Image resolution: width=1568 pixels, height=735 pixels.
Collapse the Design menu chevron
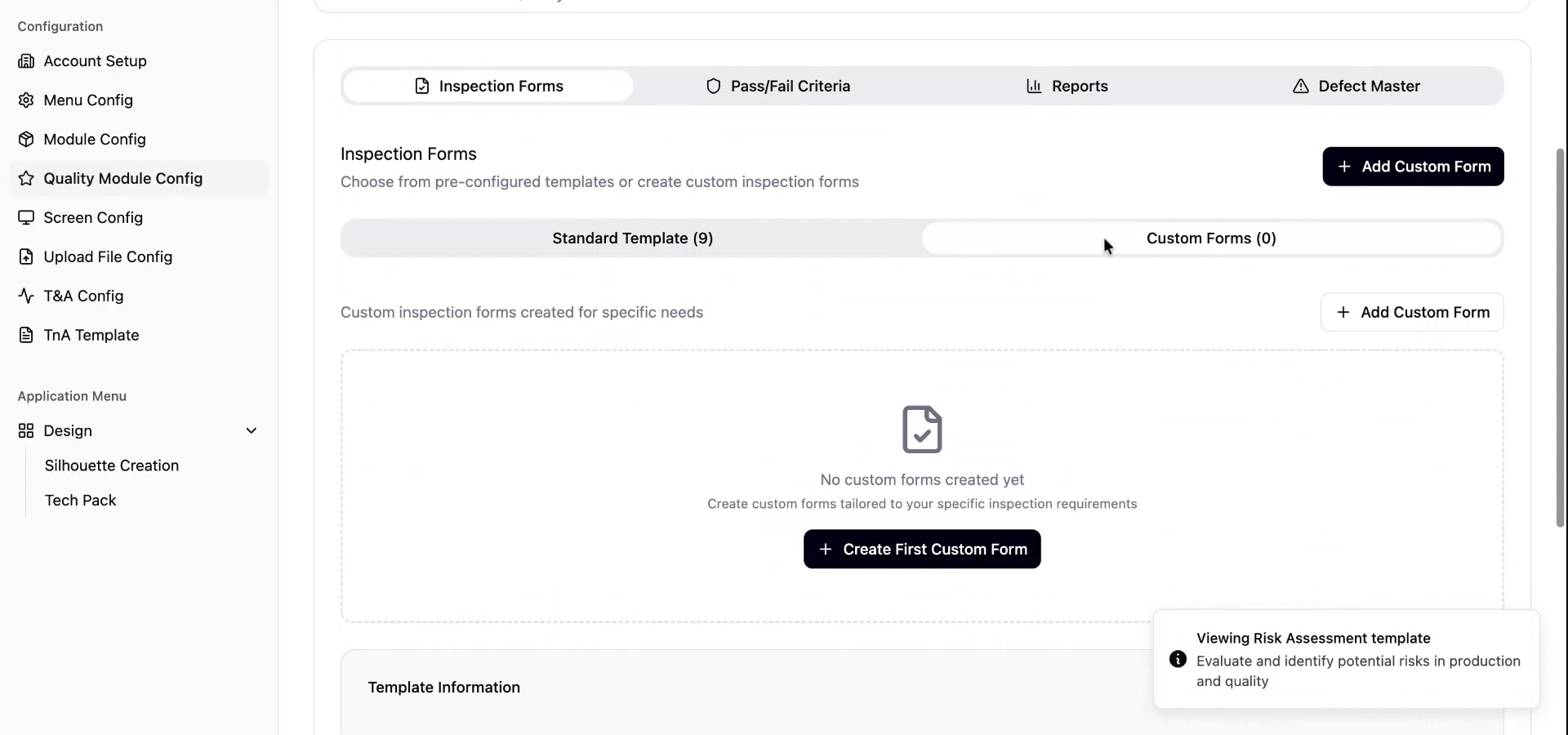[252, 430]
